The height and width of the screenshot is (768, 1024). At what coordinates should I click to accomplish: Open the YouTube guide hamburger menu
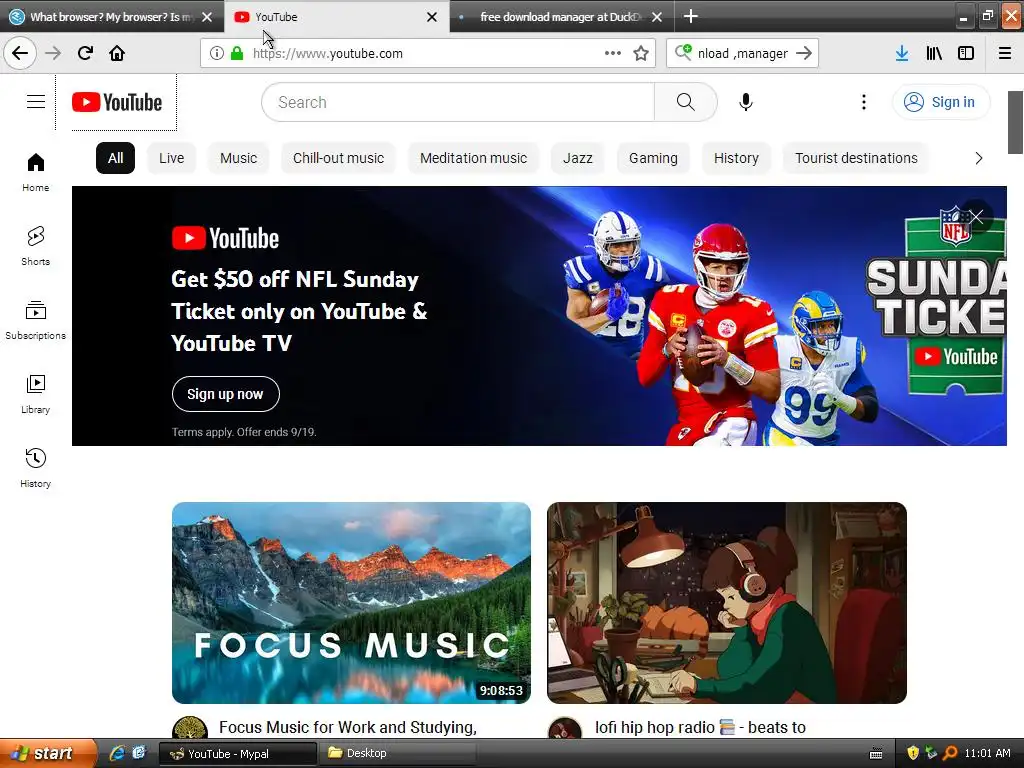pyautogui.click(x=36, y=102)
